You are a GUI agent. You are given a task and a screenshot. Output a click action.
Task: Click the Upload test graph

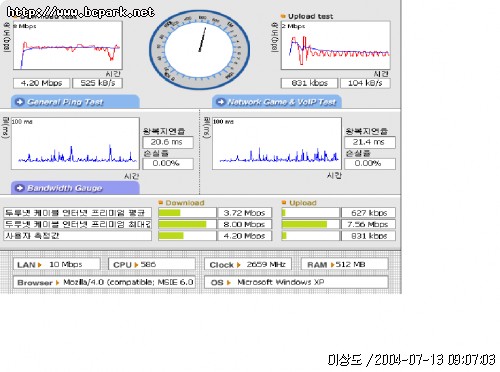click(x=336, y=45)
